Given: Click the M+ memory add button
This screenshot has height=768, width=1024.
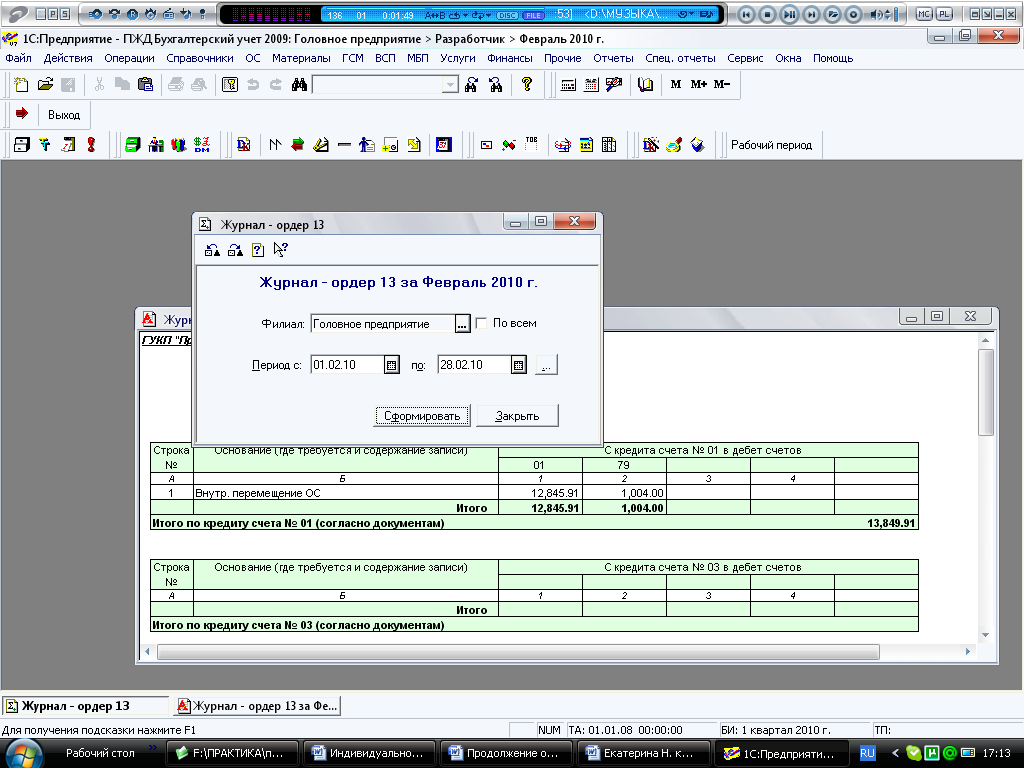Looking at the screenshot, I should [699, 84].
